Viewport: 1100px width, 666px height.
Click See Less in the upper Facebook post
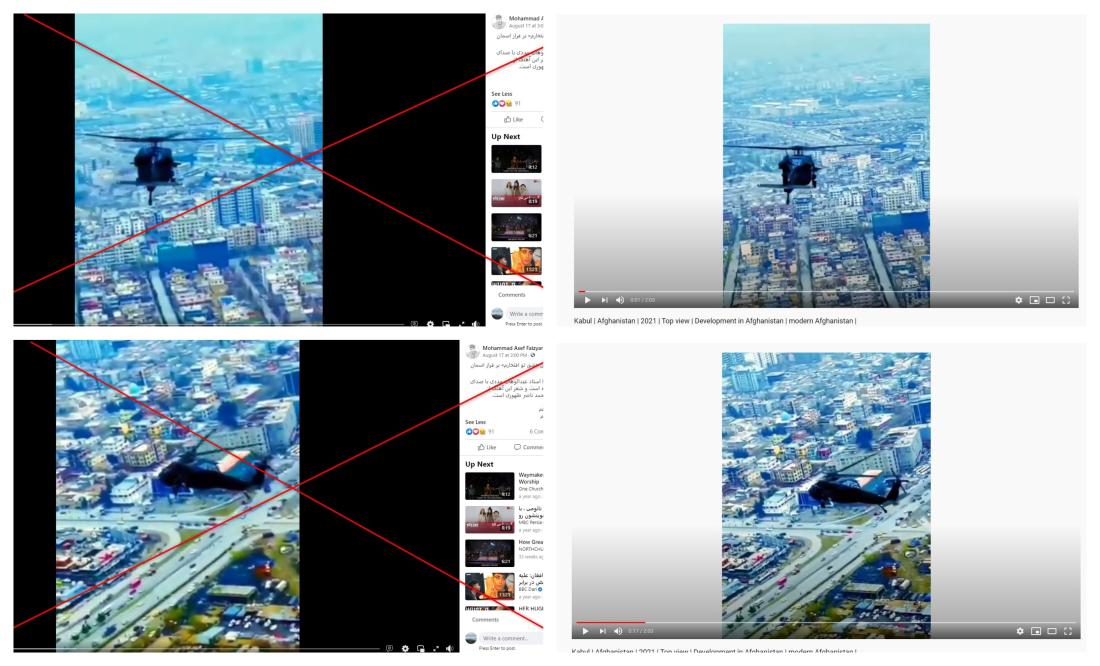point(502,94)
